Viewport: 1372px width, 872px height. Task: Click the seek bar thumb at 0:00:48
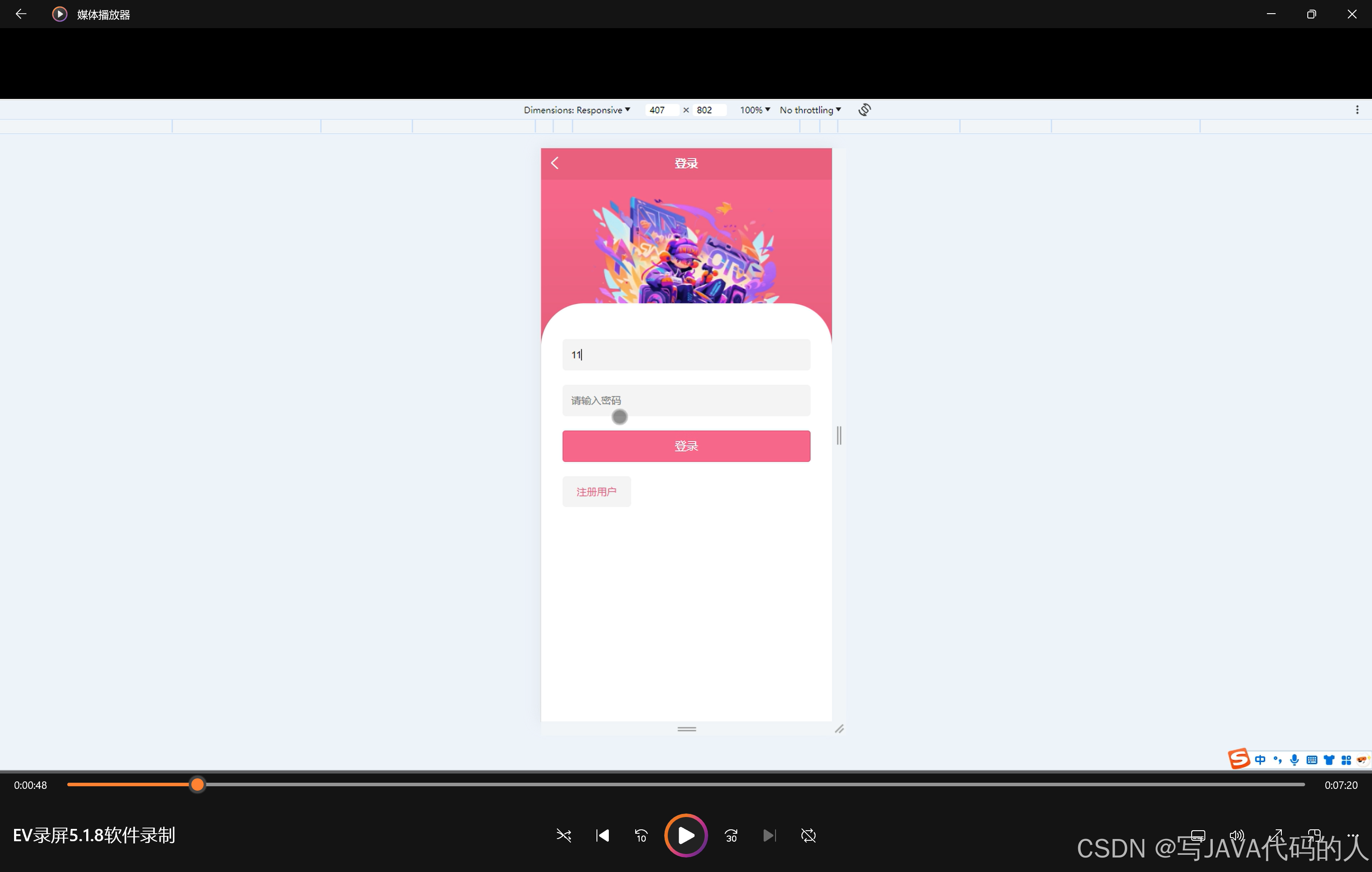(x=197, y=784)
